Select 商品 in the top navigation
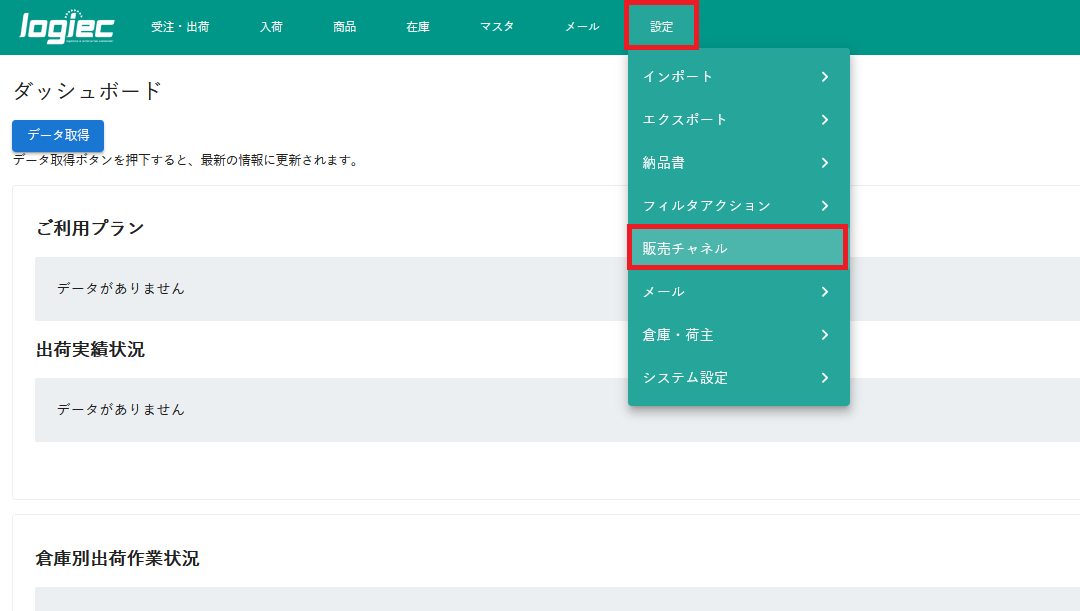 click(344, 27)
